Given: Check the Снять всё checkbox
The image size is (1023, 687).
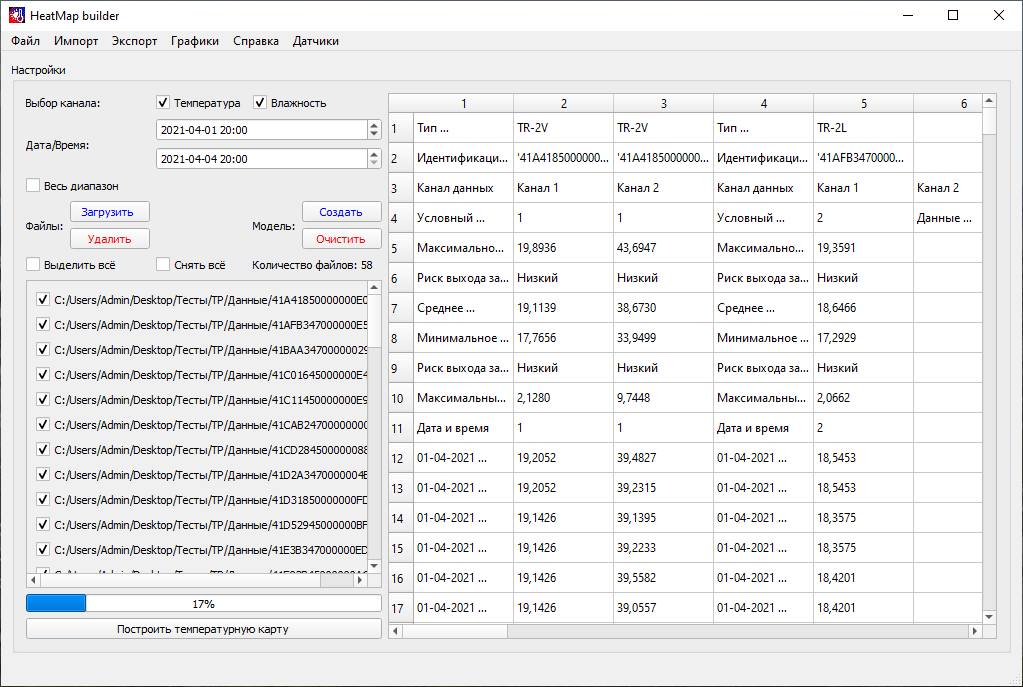Looking at the screenshot, I should (163, 265).
